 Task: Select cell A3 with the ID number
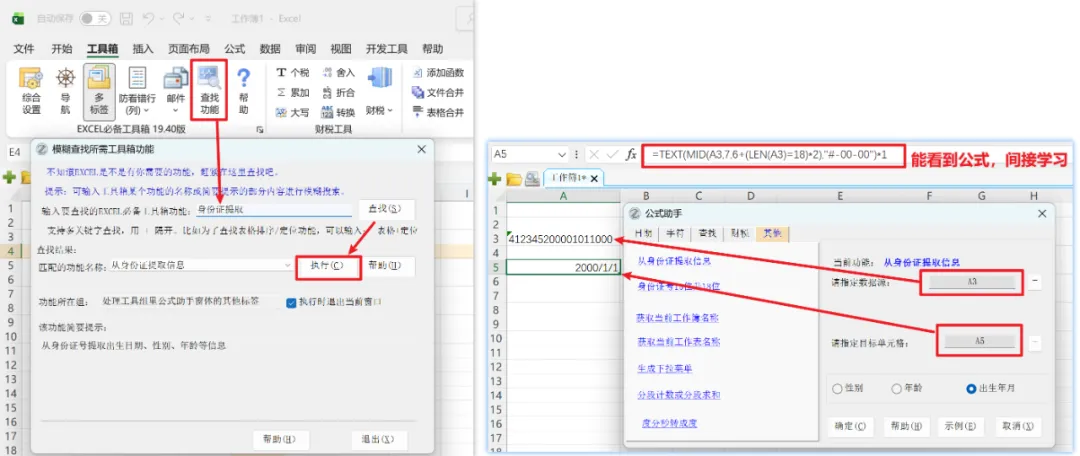[562, 239]
